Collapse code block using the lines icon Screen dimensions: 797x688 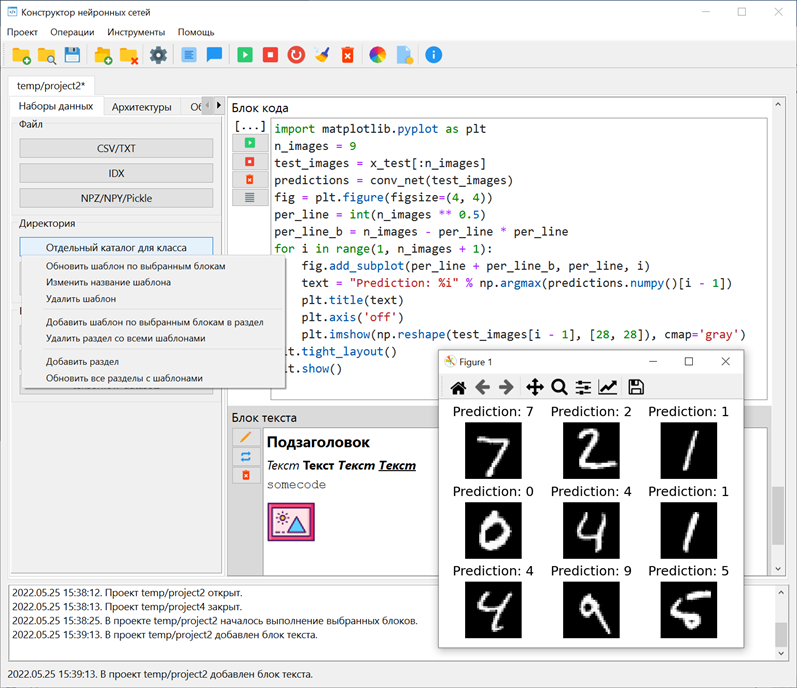click(x=250, y=198)
